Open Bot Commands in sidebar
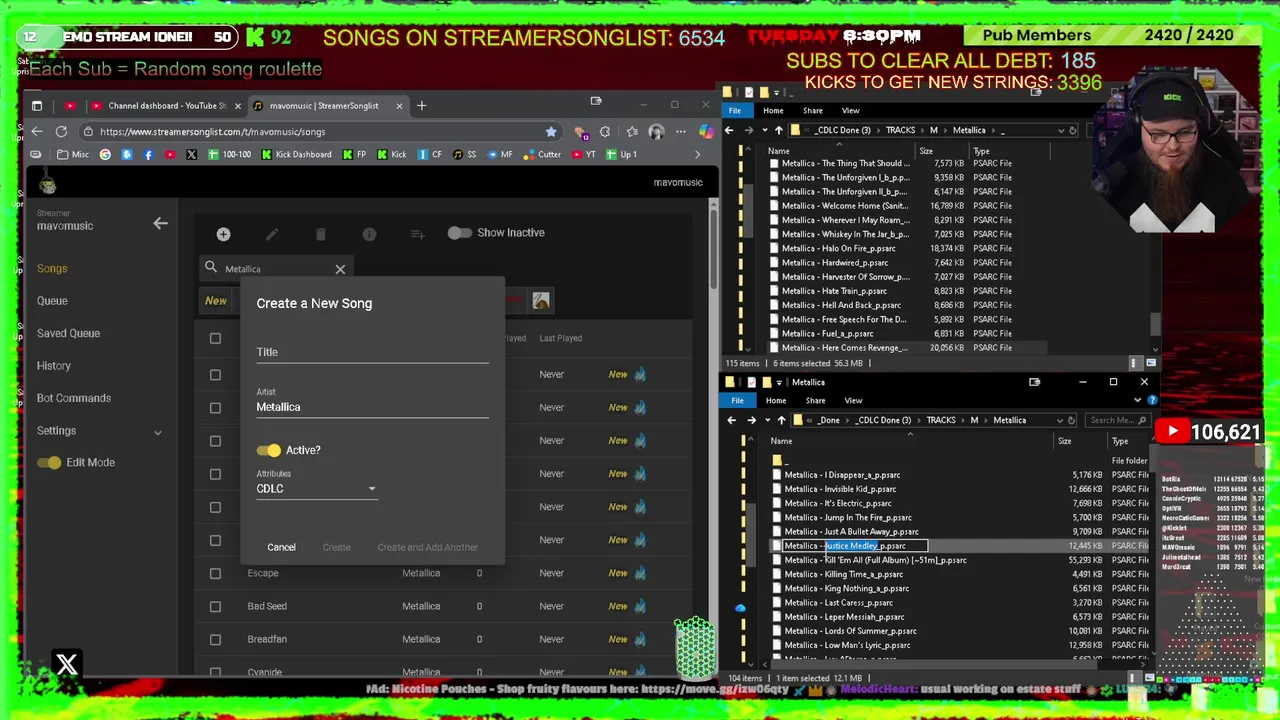The image size is (1280, 720). [x=74, y=398]
